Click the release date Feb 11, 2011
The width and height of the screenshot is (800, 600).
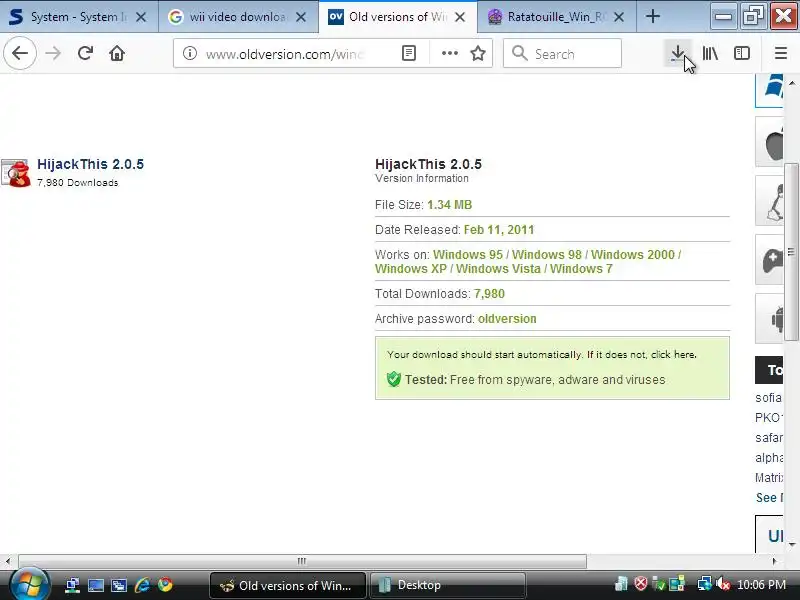click(498, 230)
